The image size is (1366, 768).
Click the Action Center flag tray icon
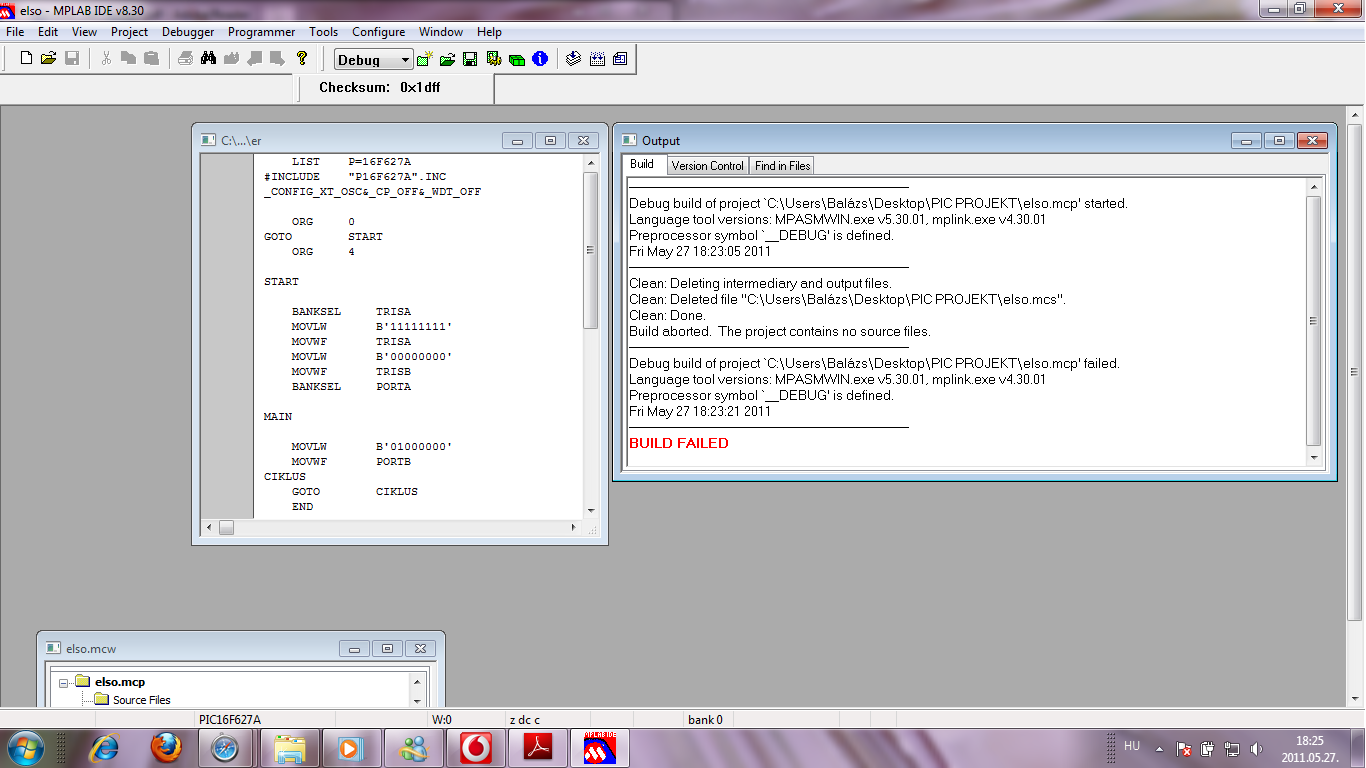point(1183,748)
